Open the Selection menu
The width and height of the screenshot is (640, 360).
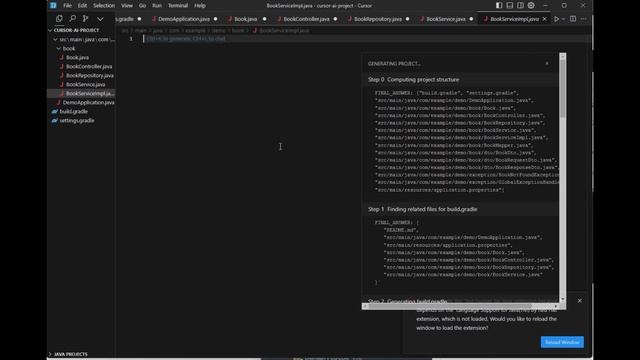click(x=104, y=6)
